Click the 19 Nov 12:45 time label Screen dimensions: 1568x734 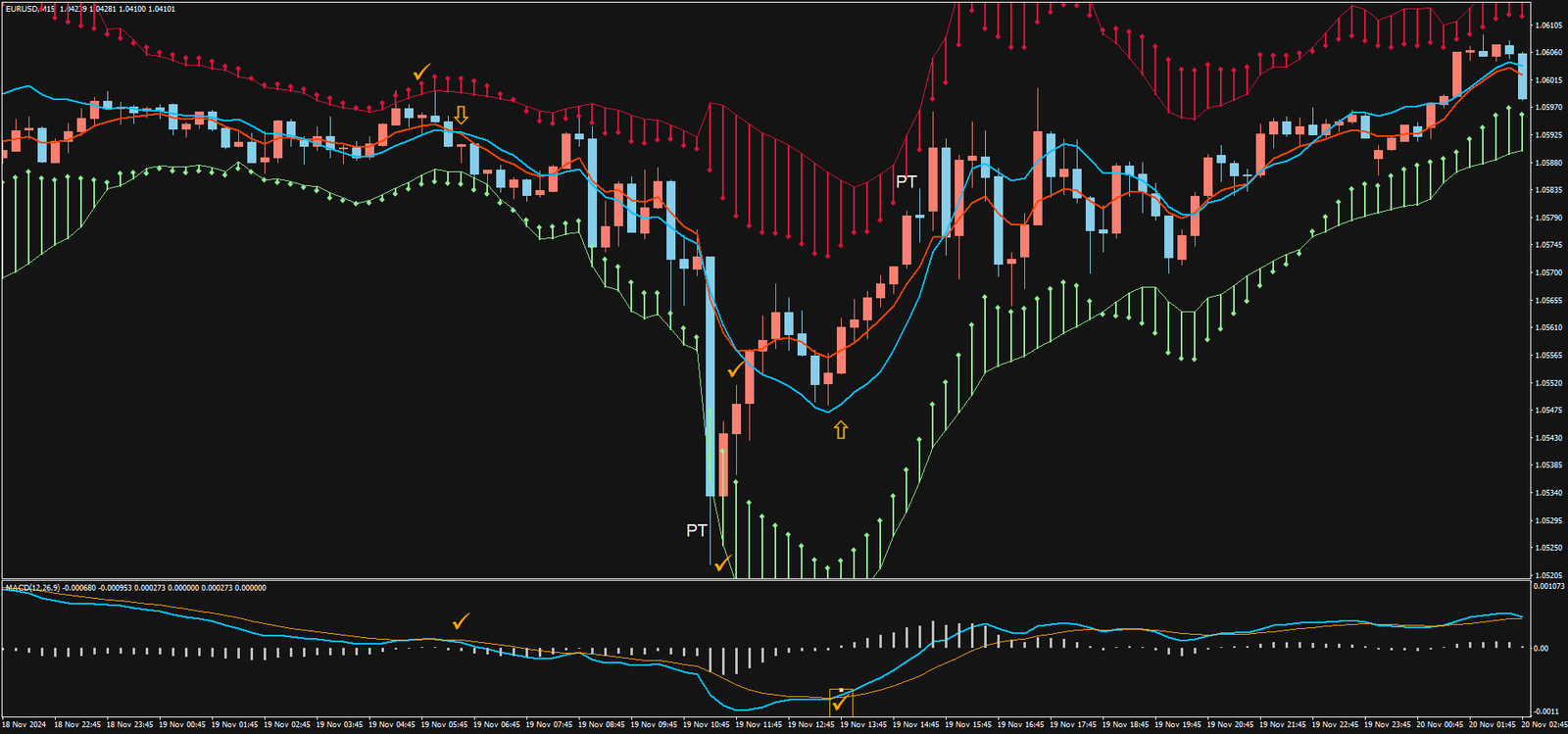click(810, 725)
